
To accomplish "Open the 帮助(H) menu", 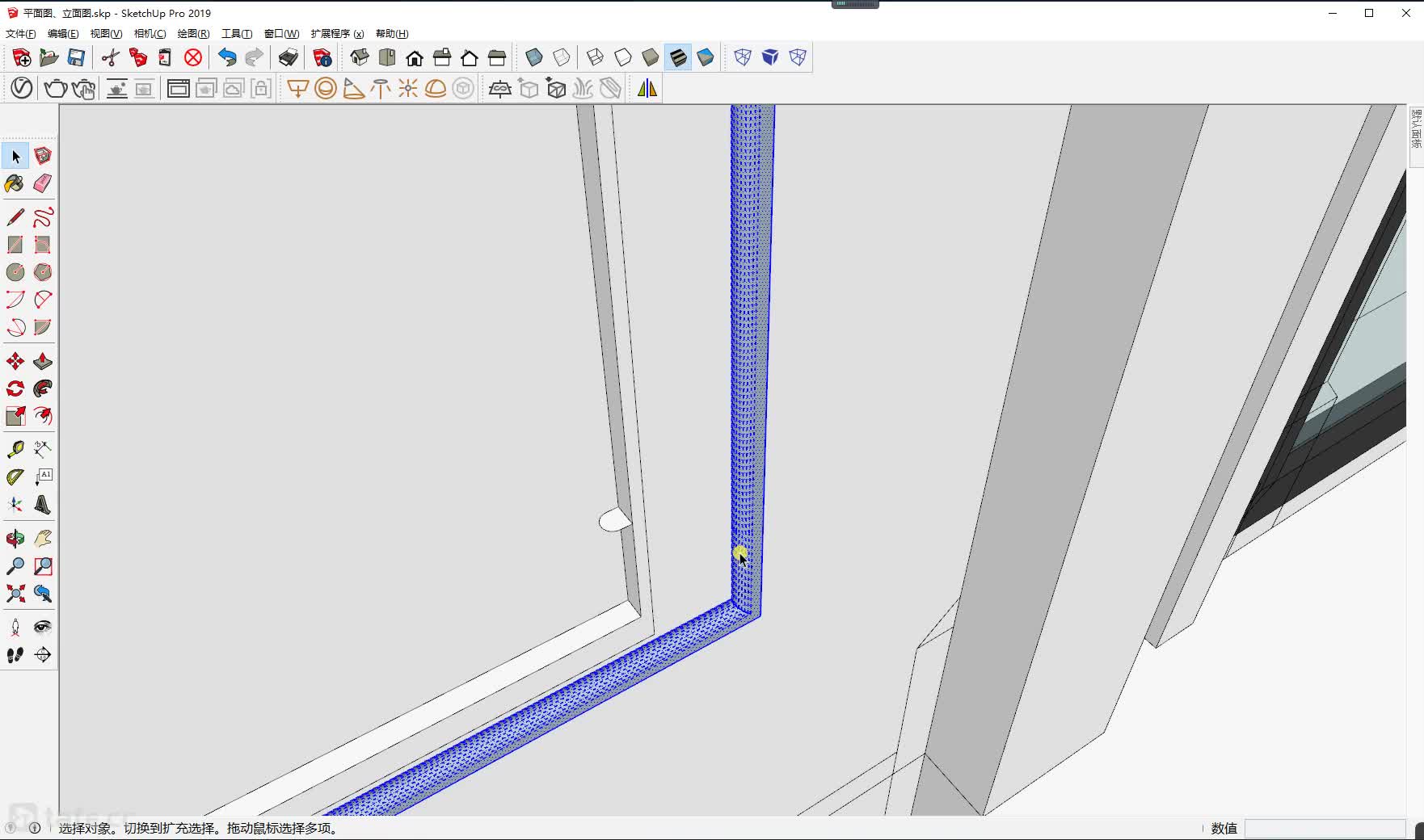I will click(x=392, y=34).
